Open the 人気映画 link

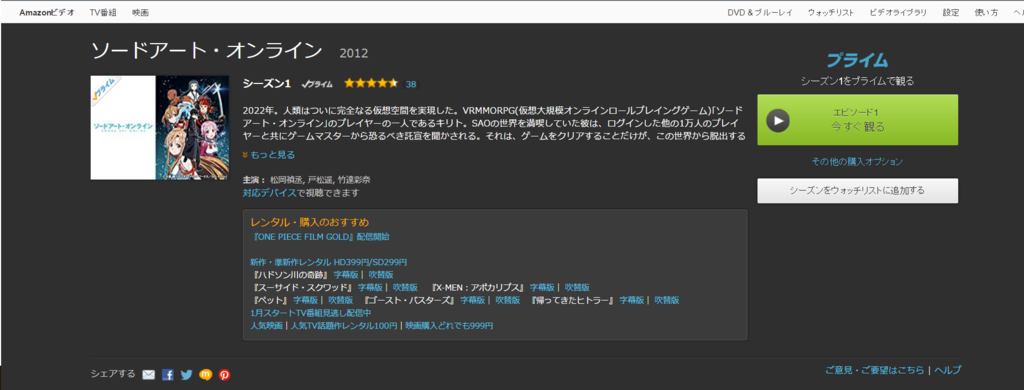point(266,325)
